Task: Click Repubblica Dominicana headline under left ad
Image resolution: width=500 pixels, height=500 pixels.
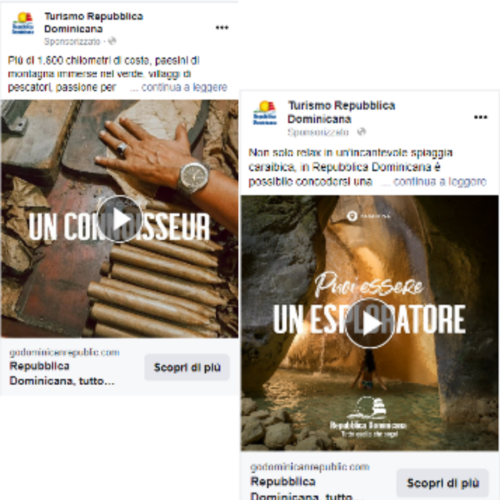Action: coord(62,373)
